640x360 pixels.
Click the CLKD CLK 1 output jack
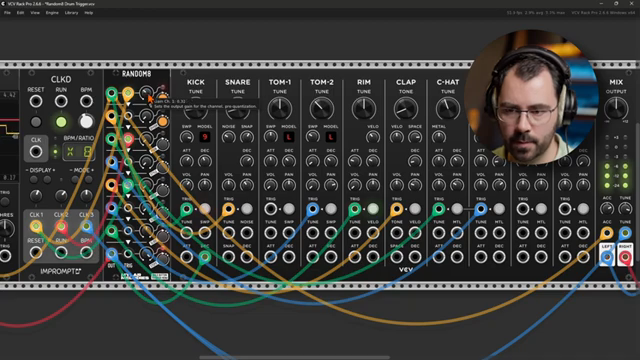tap(36, 226)
